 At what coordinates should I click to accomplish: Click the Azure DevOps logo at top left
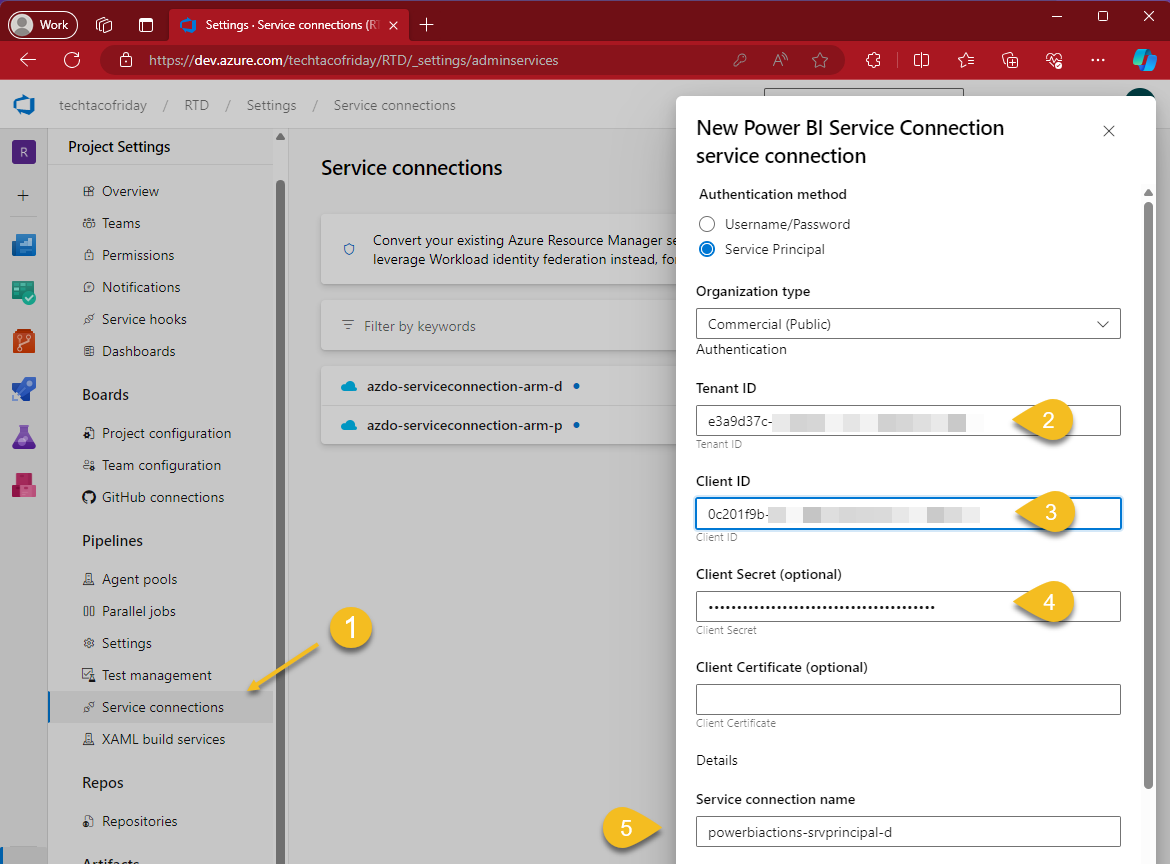click(23, 104)
